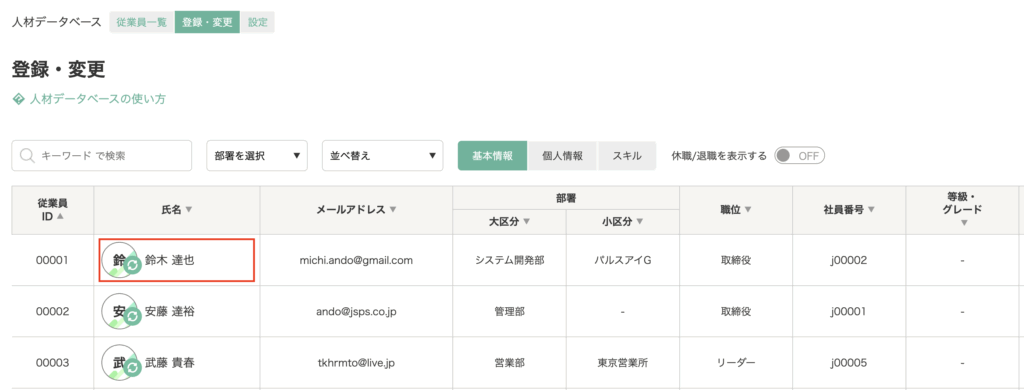1024x390 pixels.
Task: Select the 基本情報 view tab
Action: coord(492,156)
